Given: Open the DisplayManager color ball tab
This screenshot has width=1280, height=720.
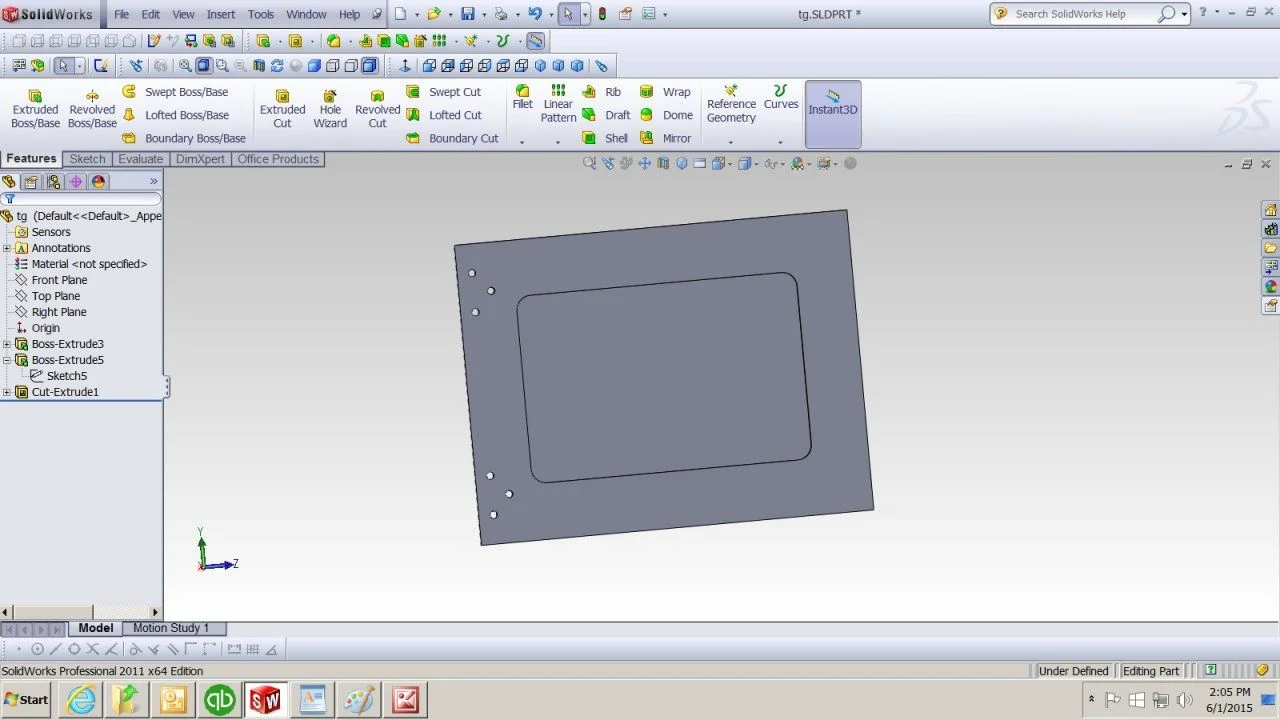Looking at the screenshot, I should (98, 182).
